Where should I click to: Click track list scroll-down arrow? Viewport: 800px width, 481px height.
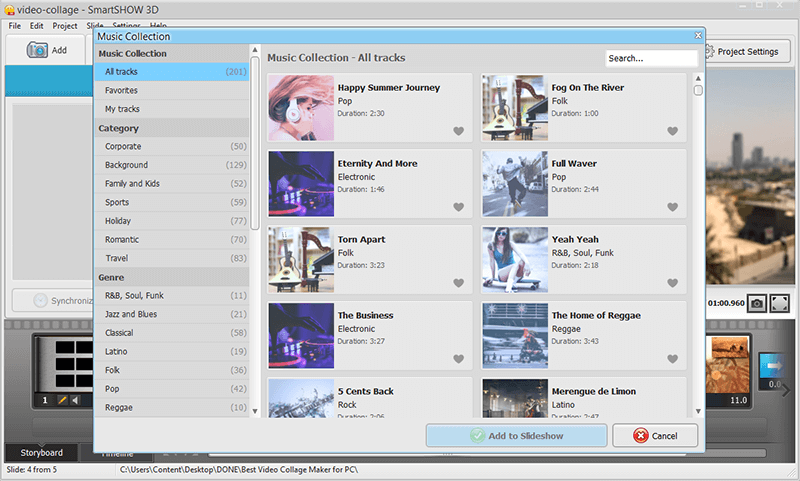pyautogui.click(x=698, y=411)
